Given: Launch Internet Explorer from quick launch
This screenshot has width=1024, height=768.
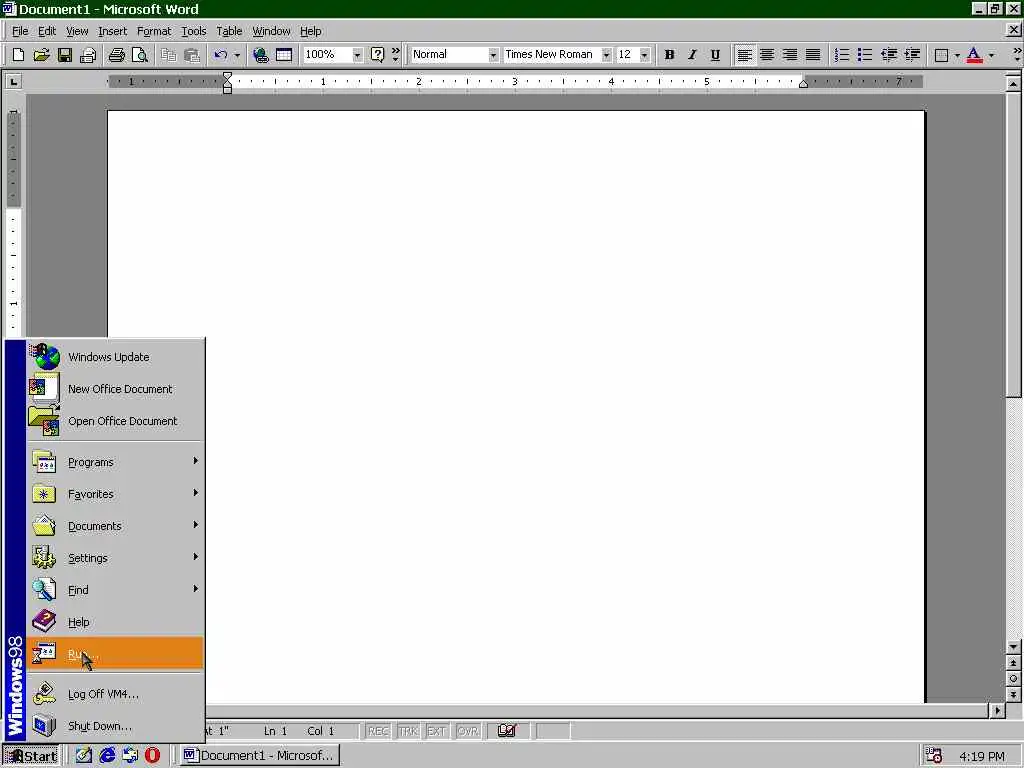Looking at the screenshot, I should tap(106, 756).
